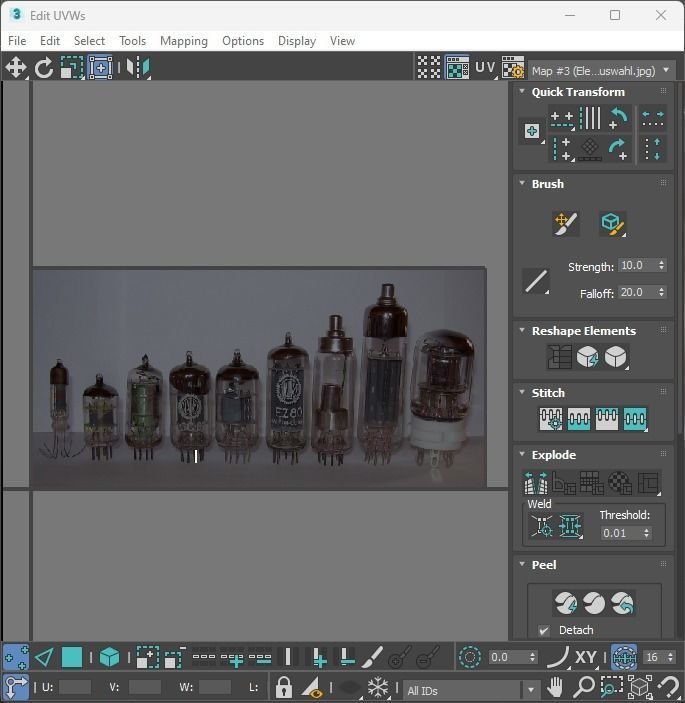Switch to Vertex subobject mode
The height and width of the screenshot is (703, 685).
point(16,658)
